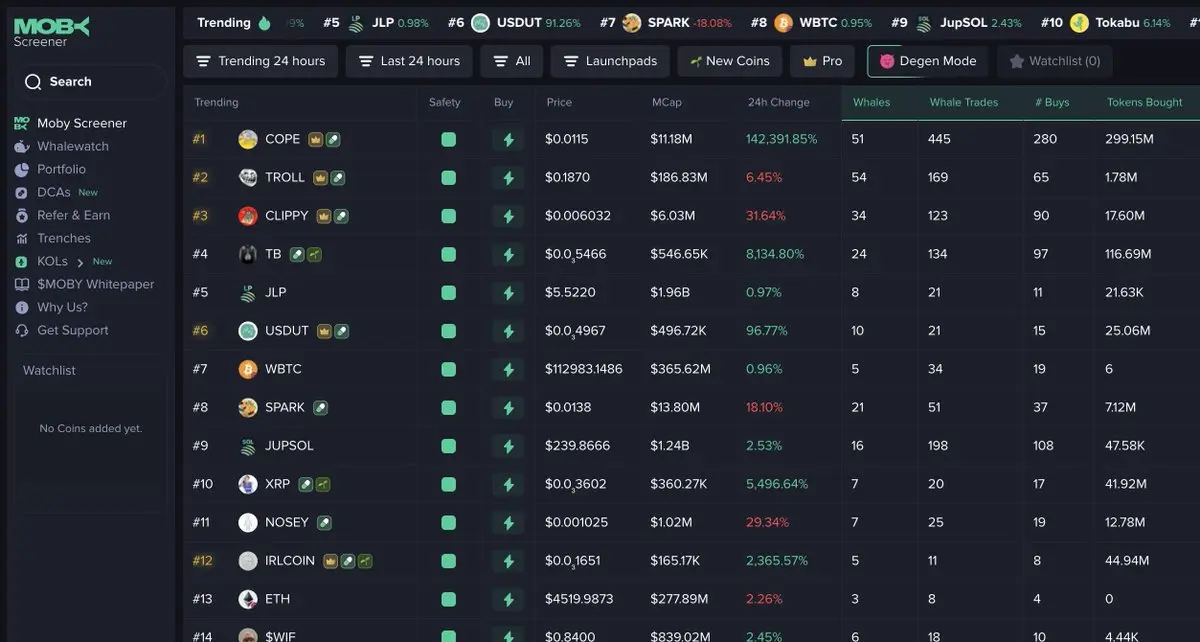This screenshot has width=1200, height=642.
Task: Click the MOBY Screener logo
Action: [x=51, y=33]
